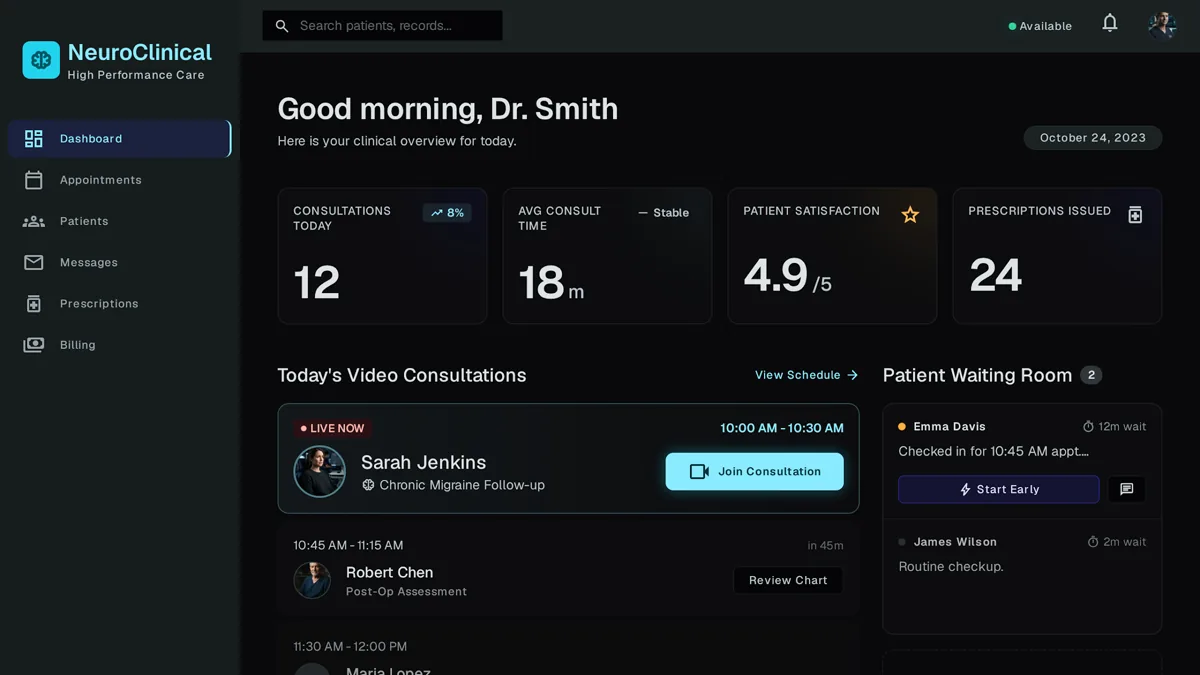The image size is (1200, 675).
Task: Open the Avg Consult Time card
Action: click(607, 256)
